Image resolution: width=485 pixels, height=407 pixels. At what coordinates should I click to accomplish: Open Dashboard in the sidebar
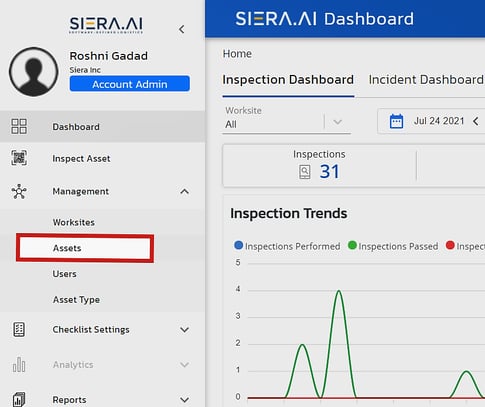click(102, 127)
